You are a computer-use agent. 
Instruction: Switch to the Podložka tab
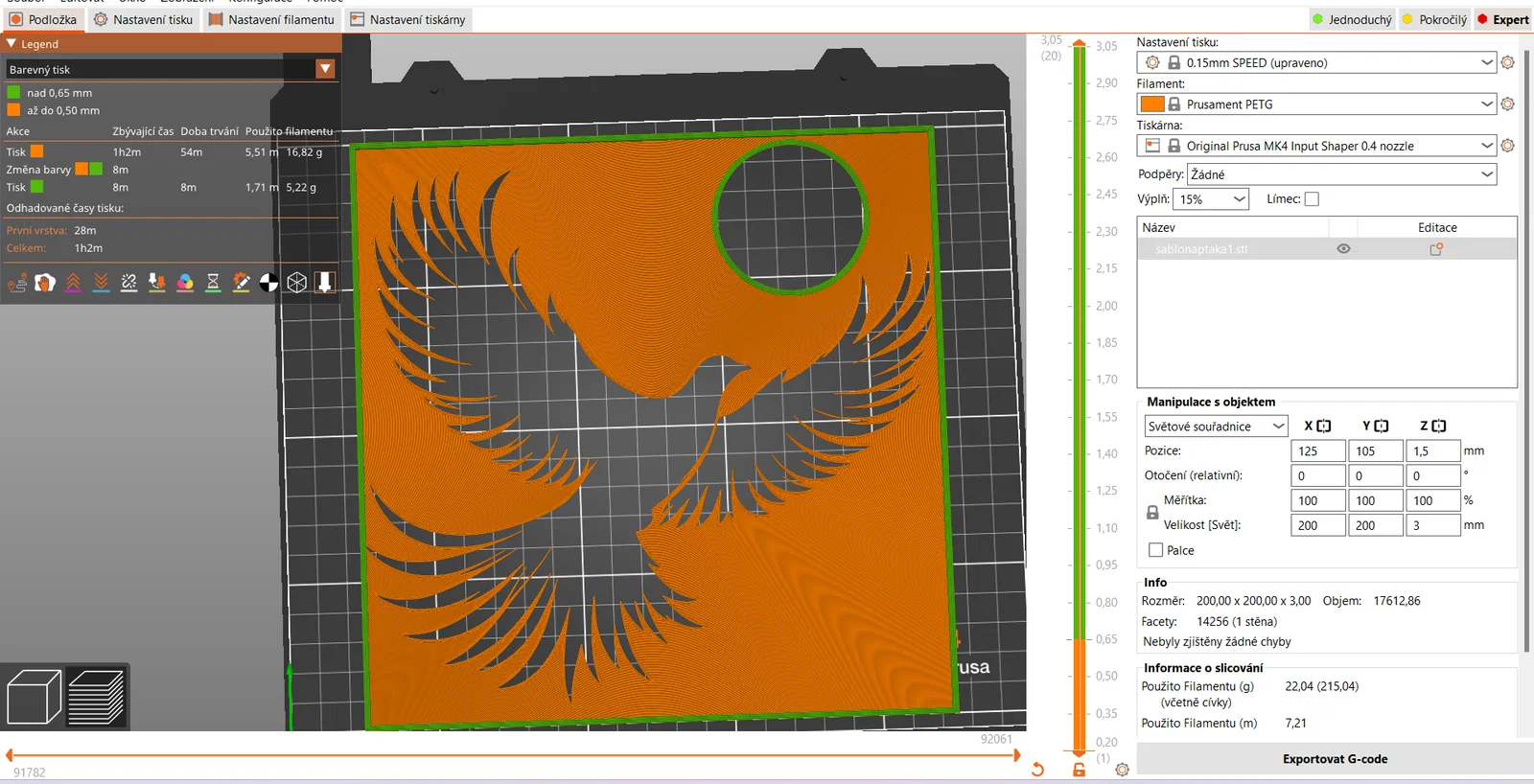(43, 19)
